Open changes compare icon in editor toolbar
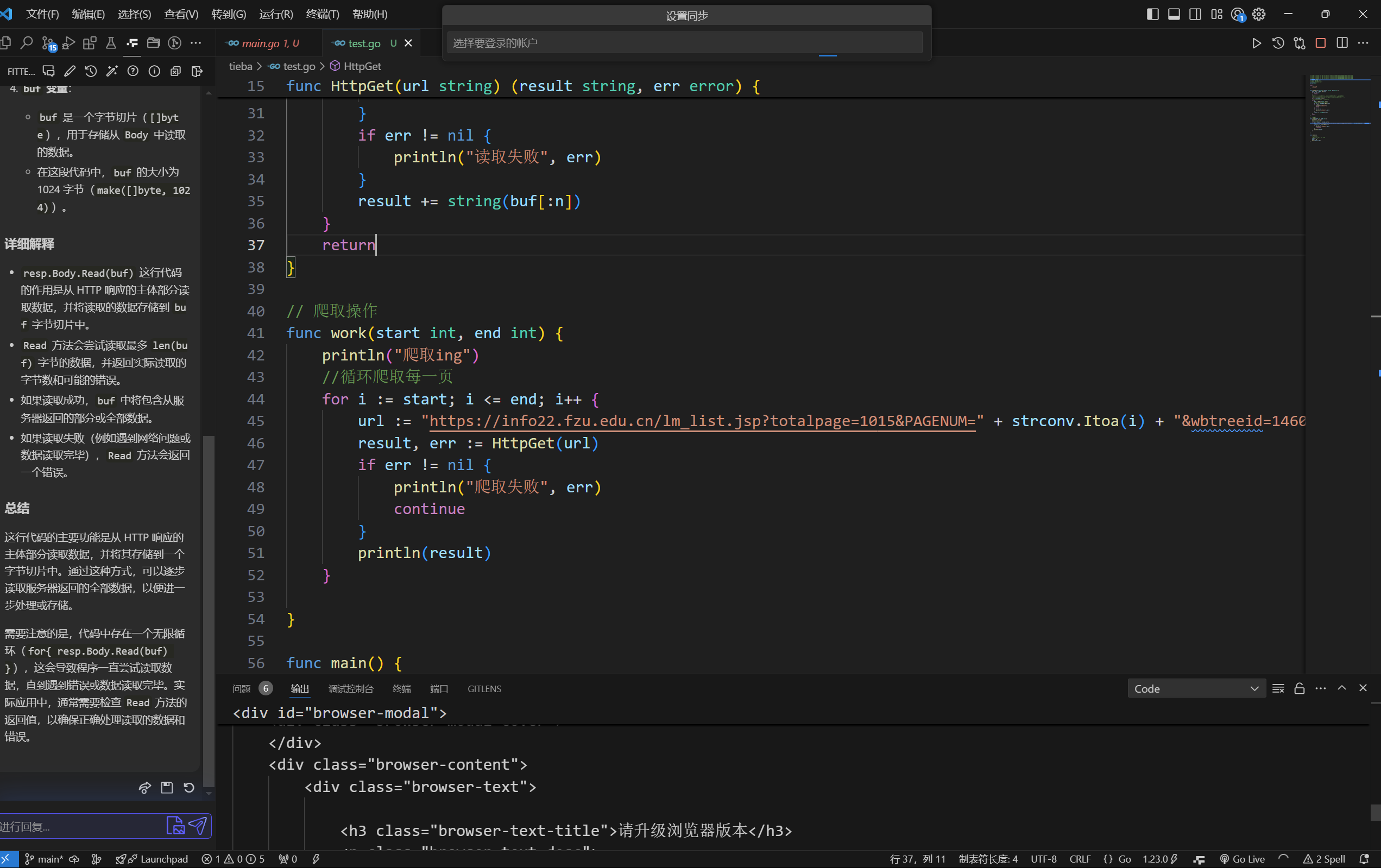Screen dimensions: 1381x868 pos(1300,43)
